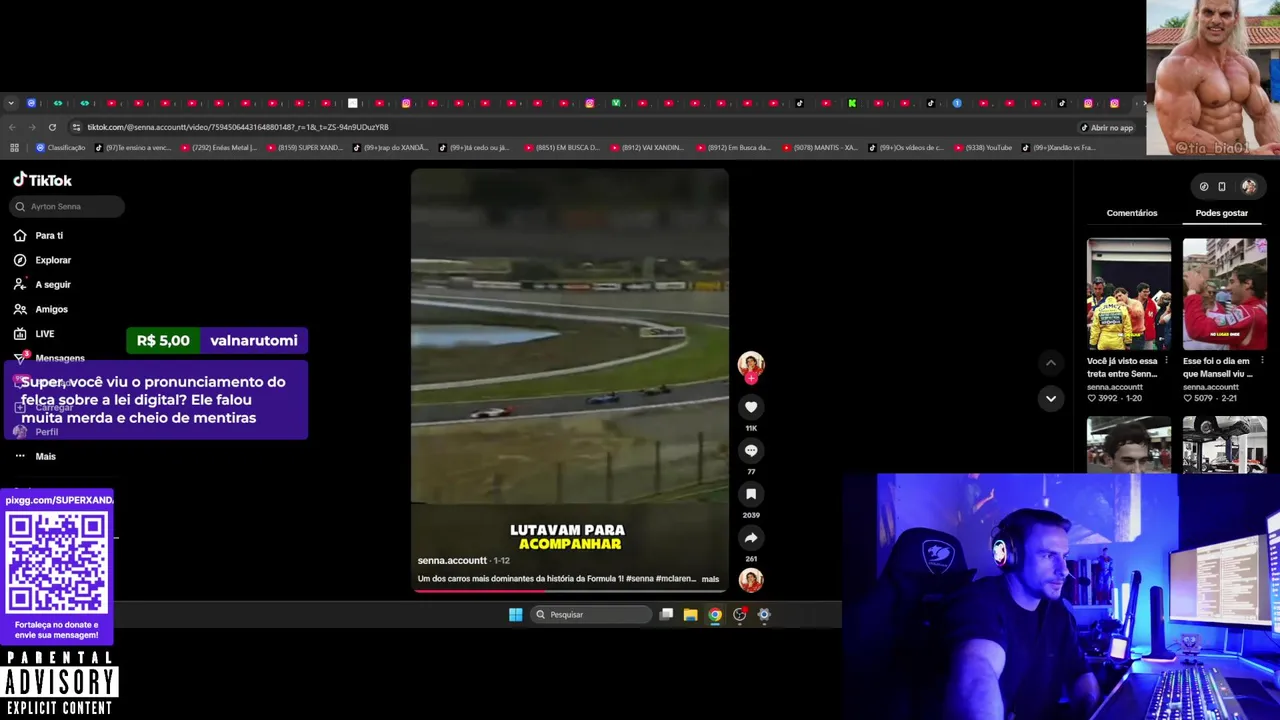Go forward with the browser forward arrow

pos(32,128)
